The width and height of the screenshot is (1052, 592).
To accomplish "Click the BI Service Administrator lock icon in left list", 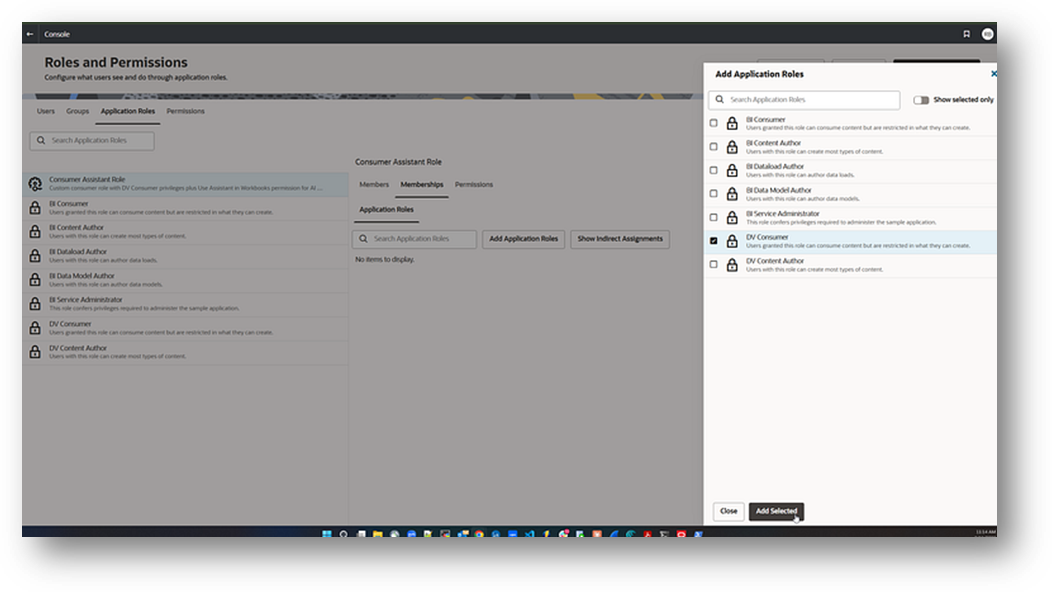I will coord(35,304).
